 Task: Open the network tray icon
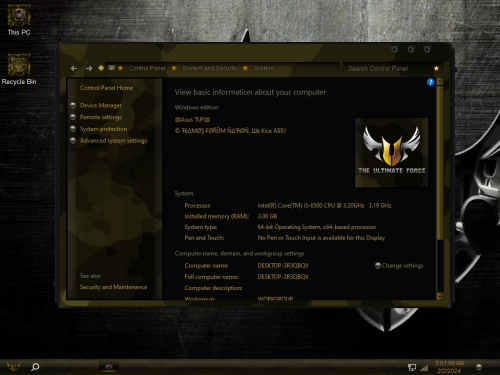pos(412,367)
